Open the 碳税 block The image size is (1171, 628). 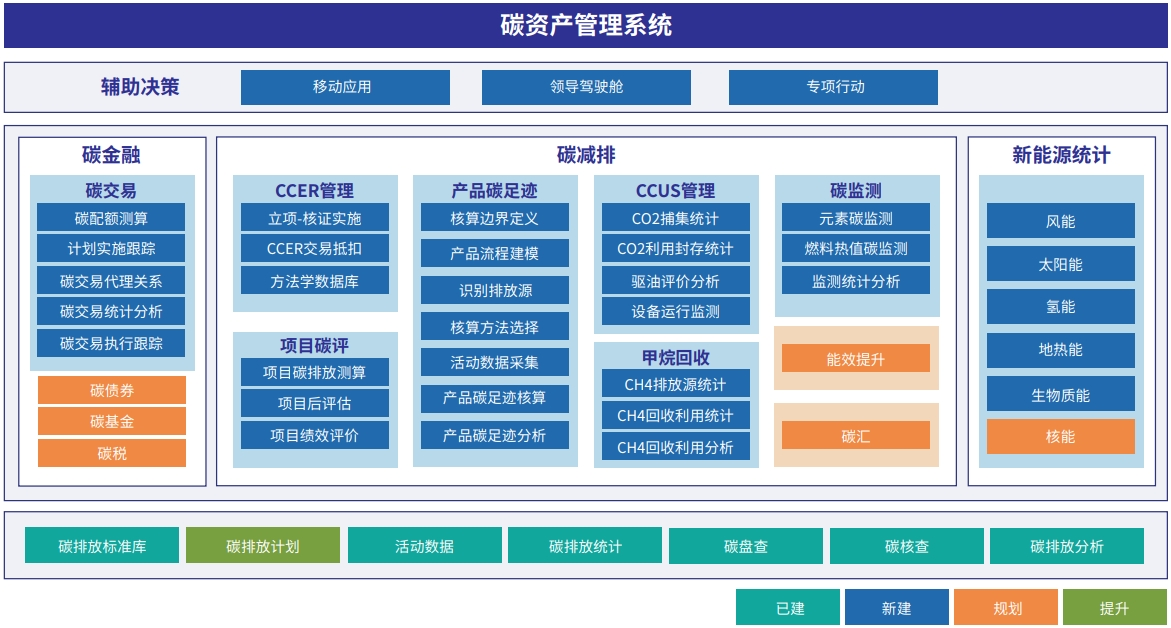point(112,453)
